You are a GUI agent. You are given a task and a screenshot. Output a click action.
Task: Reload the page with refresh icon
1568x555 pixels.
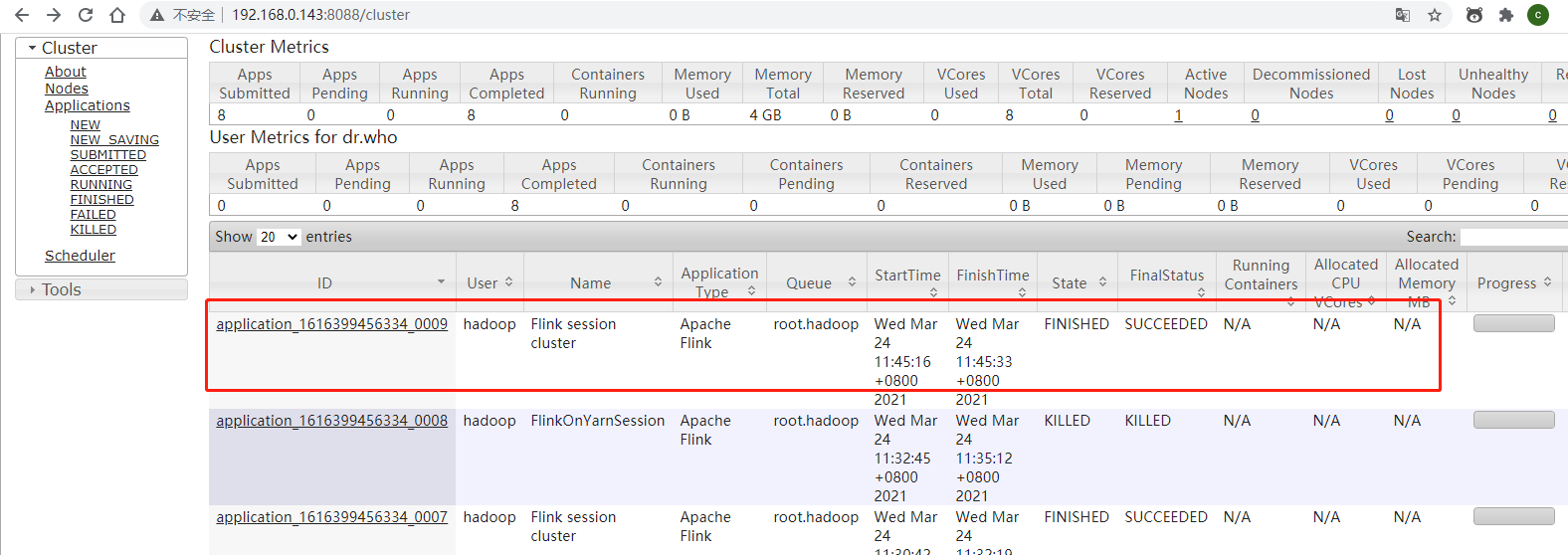[86, 15]
